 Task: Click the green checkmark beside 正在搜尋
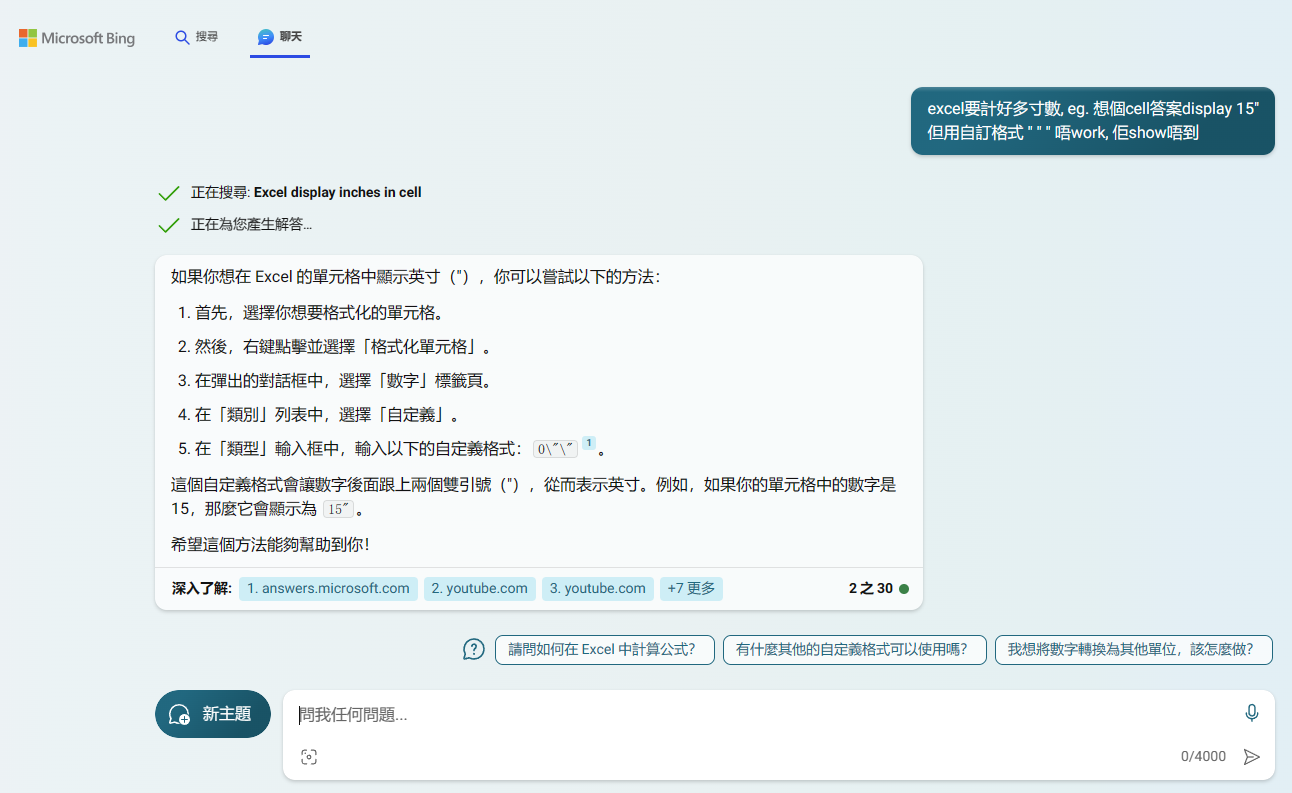(169, 193)
